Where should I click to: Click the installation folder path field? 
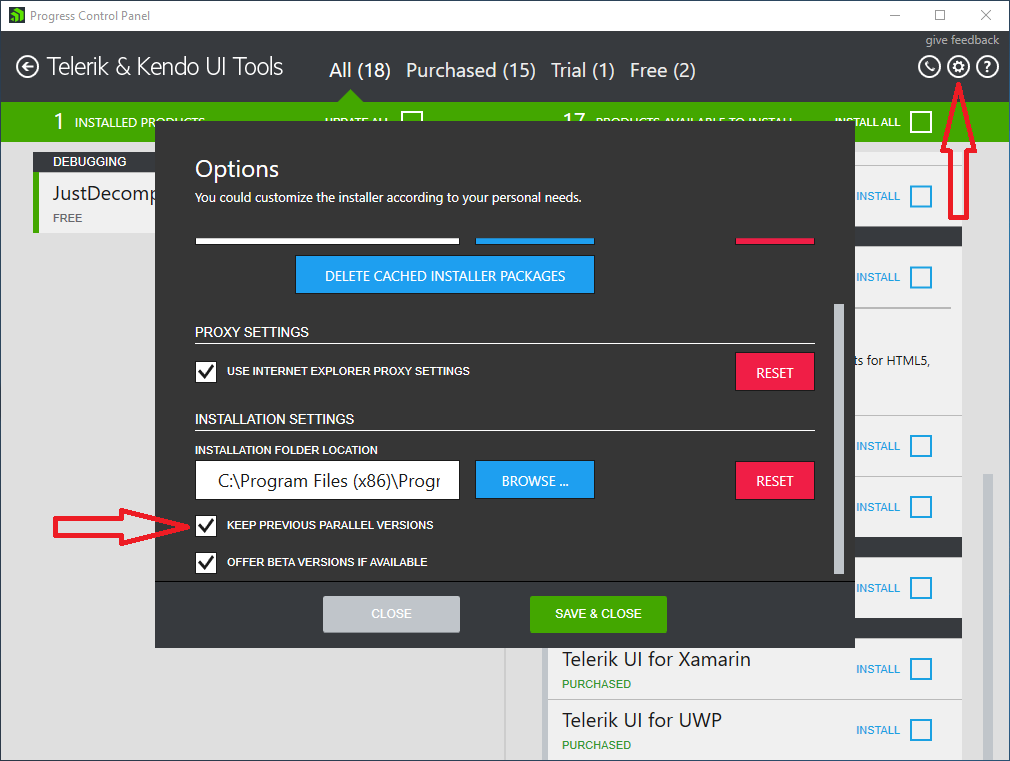(x=327, y=480)
